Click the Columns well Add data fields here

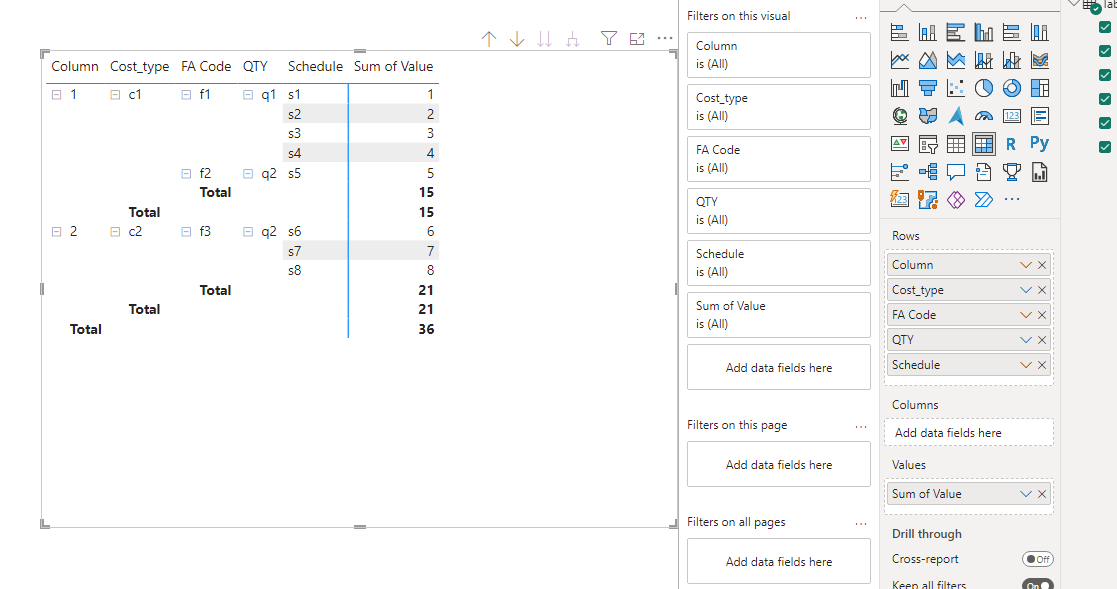(969, 432)
